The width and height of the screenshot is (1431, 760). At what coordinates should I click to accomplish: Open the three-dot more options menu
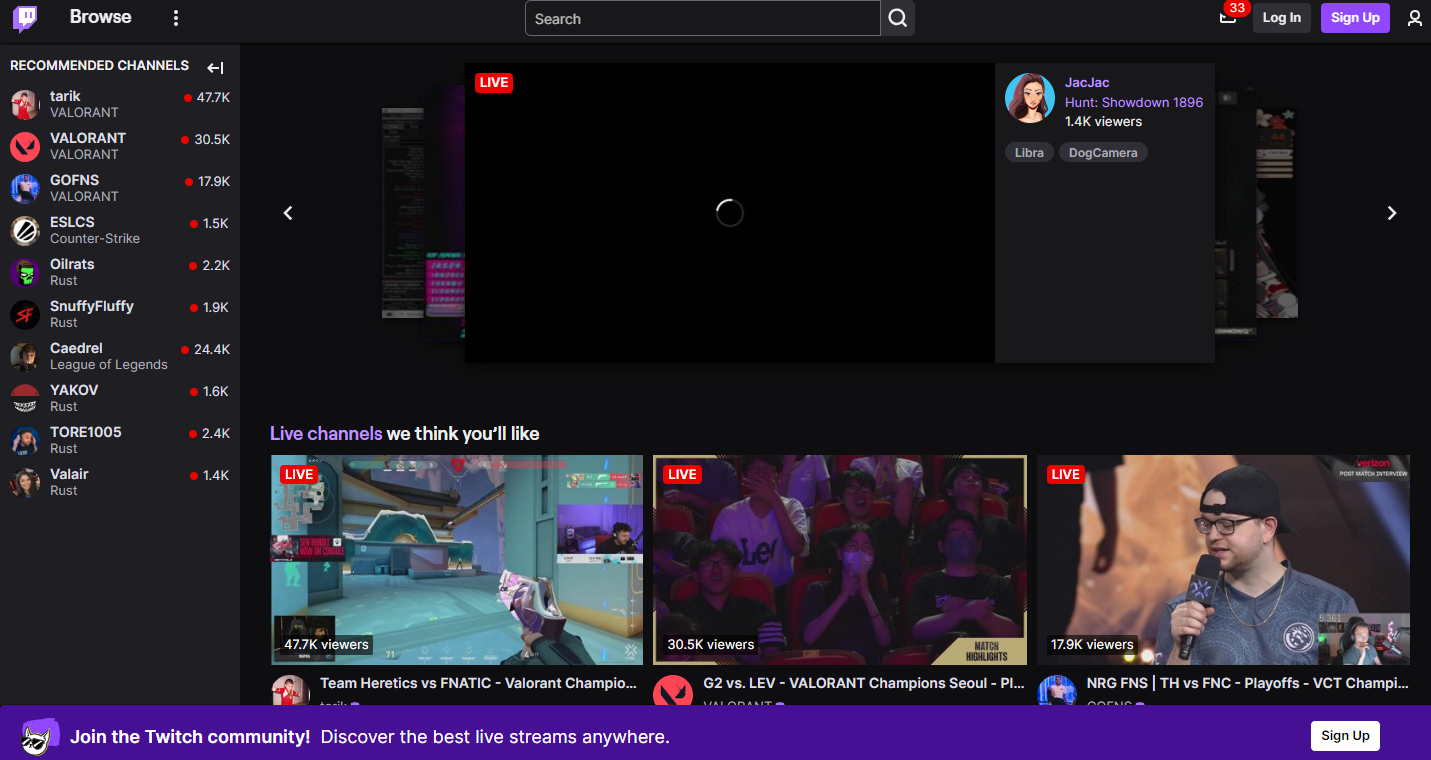[176, 18]
